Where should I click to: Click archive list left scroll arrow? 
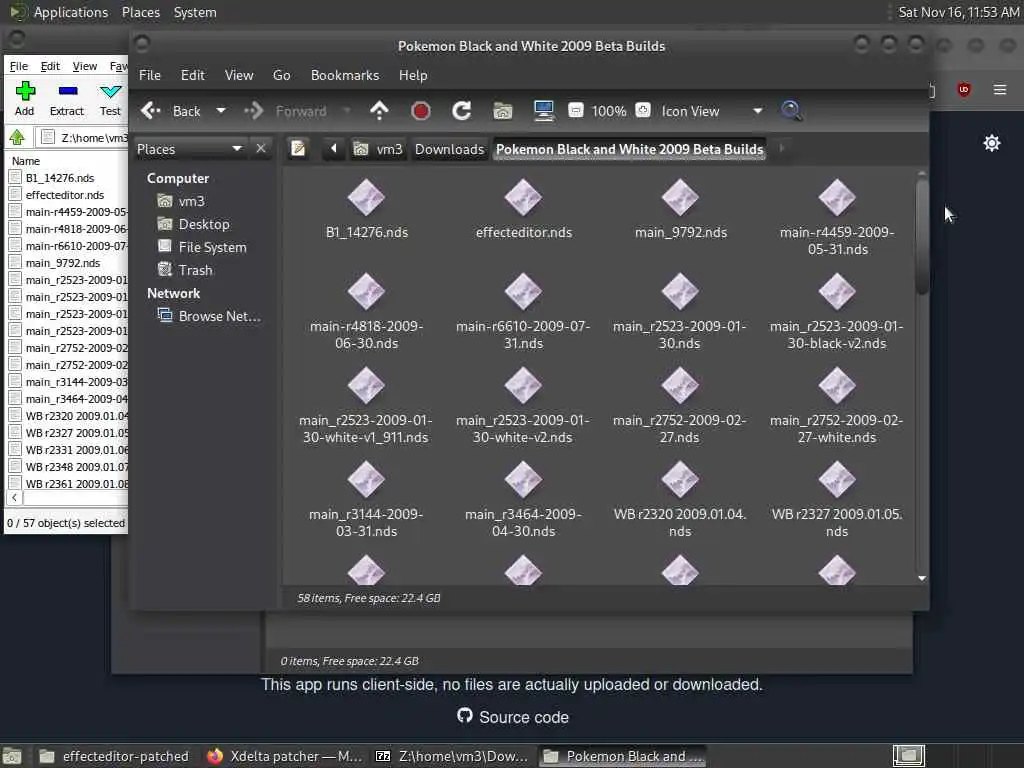pos(14,498)
